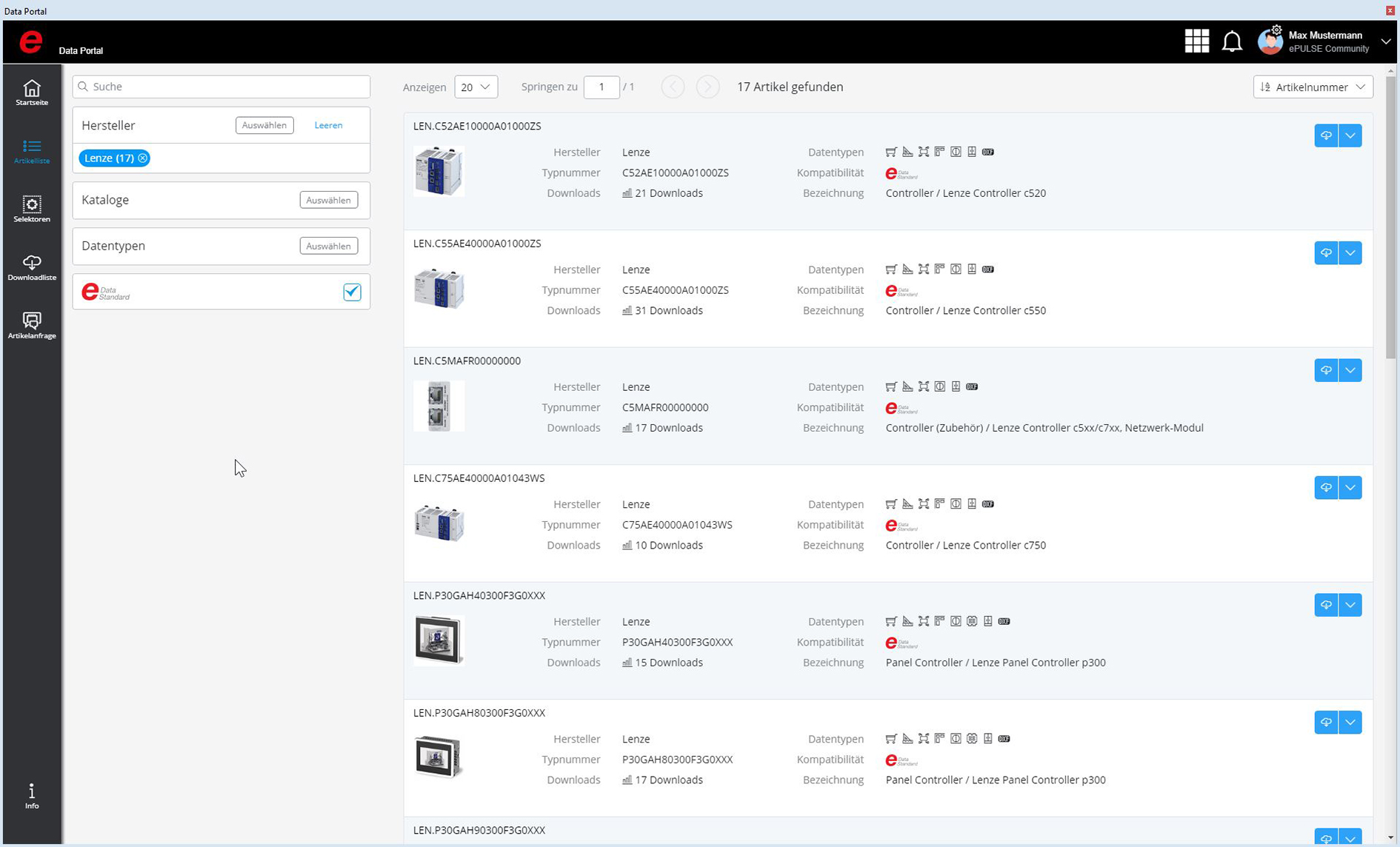Open the user profile settings gear

1276,31
